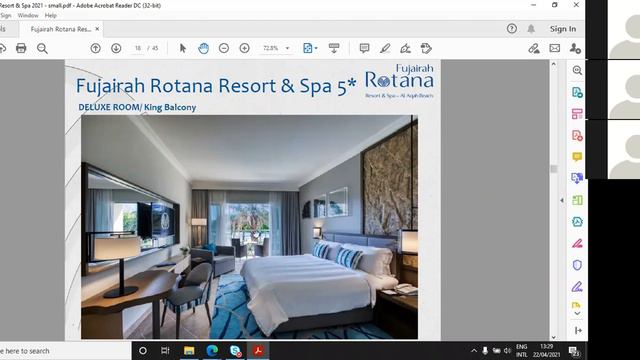Open Combine Files tool in right pane
640x360 pixels.
click(577, 178)
